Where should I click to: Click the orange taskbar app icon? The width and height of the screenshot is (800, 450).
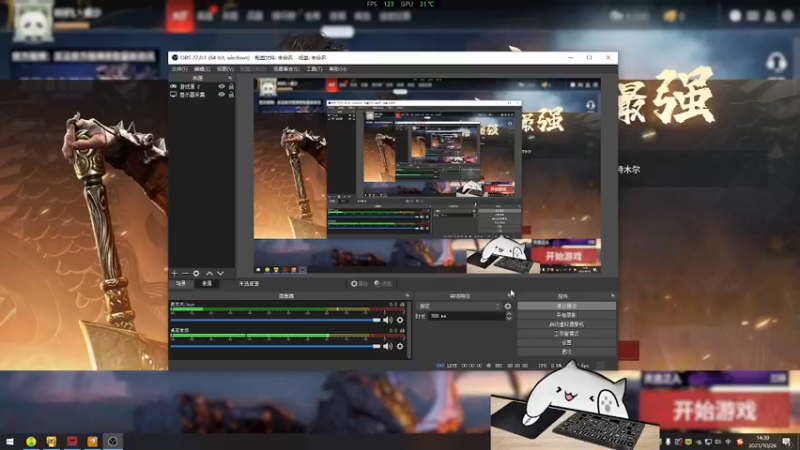tap(92, 441)
